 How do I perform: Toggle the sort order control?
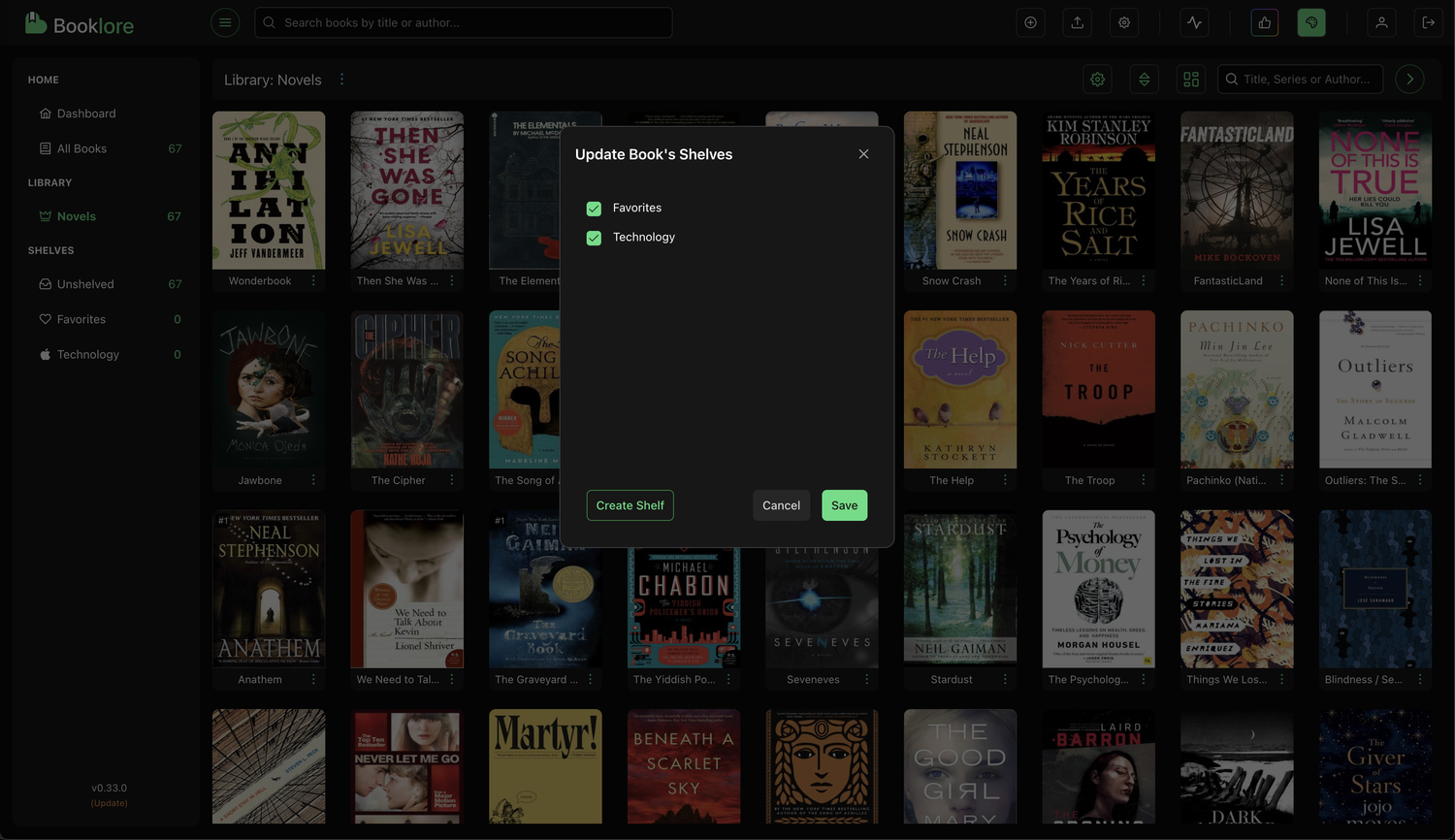[x=1144, y=79]
